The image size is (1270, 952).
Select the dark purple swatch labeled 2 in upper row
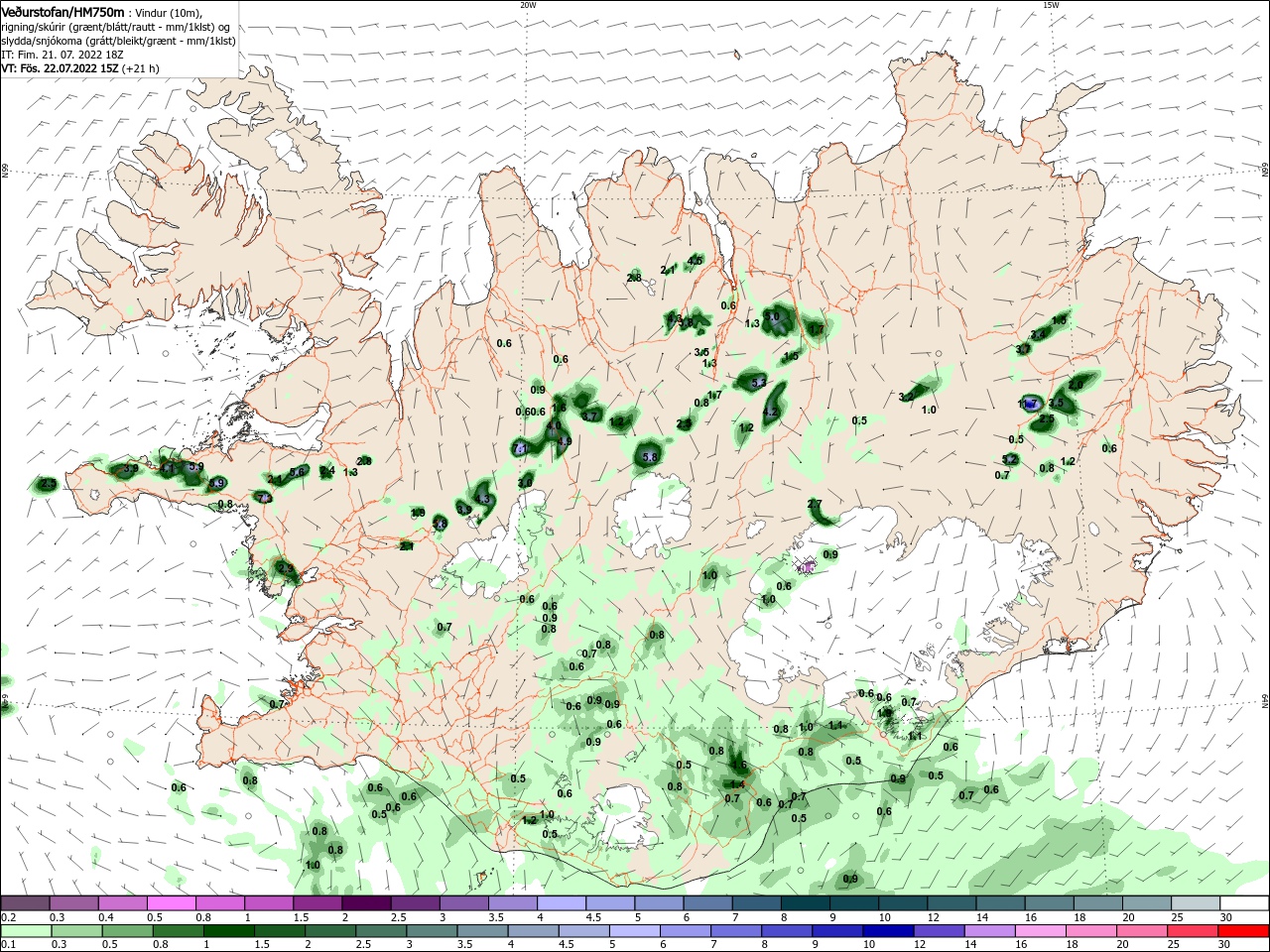click(366, 903)
